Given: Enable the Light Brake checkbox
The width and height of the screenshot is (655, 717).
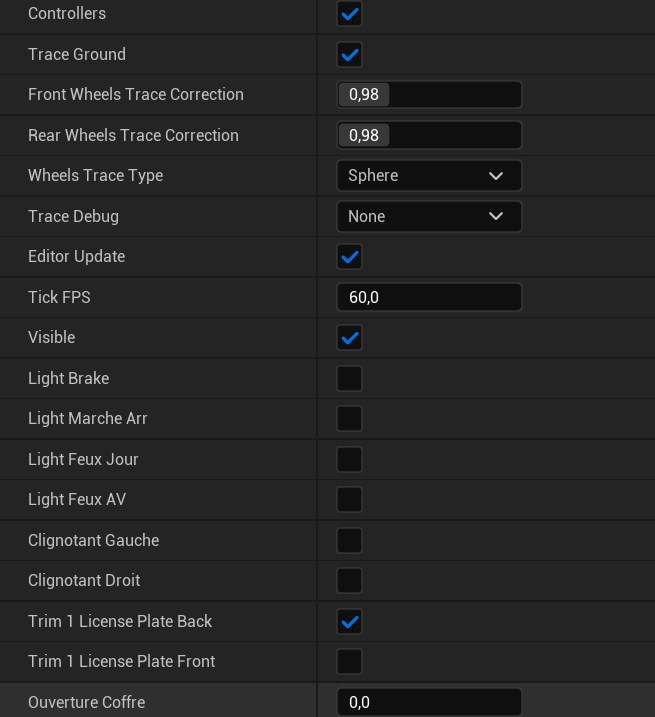Looking at the screenshot, I should (349, 379).
